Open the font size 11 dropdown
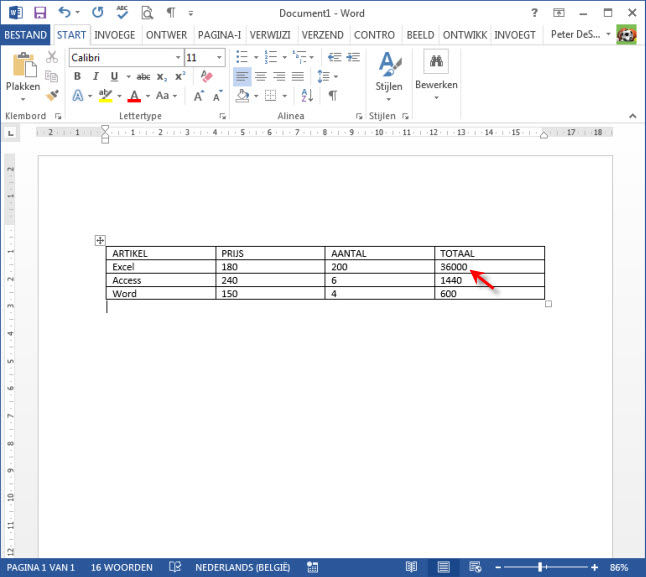This screenshot has width=646, height=577. pyautogui.click(x=219, y=57)
